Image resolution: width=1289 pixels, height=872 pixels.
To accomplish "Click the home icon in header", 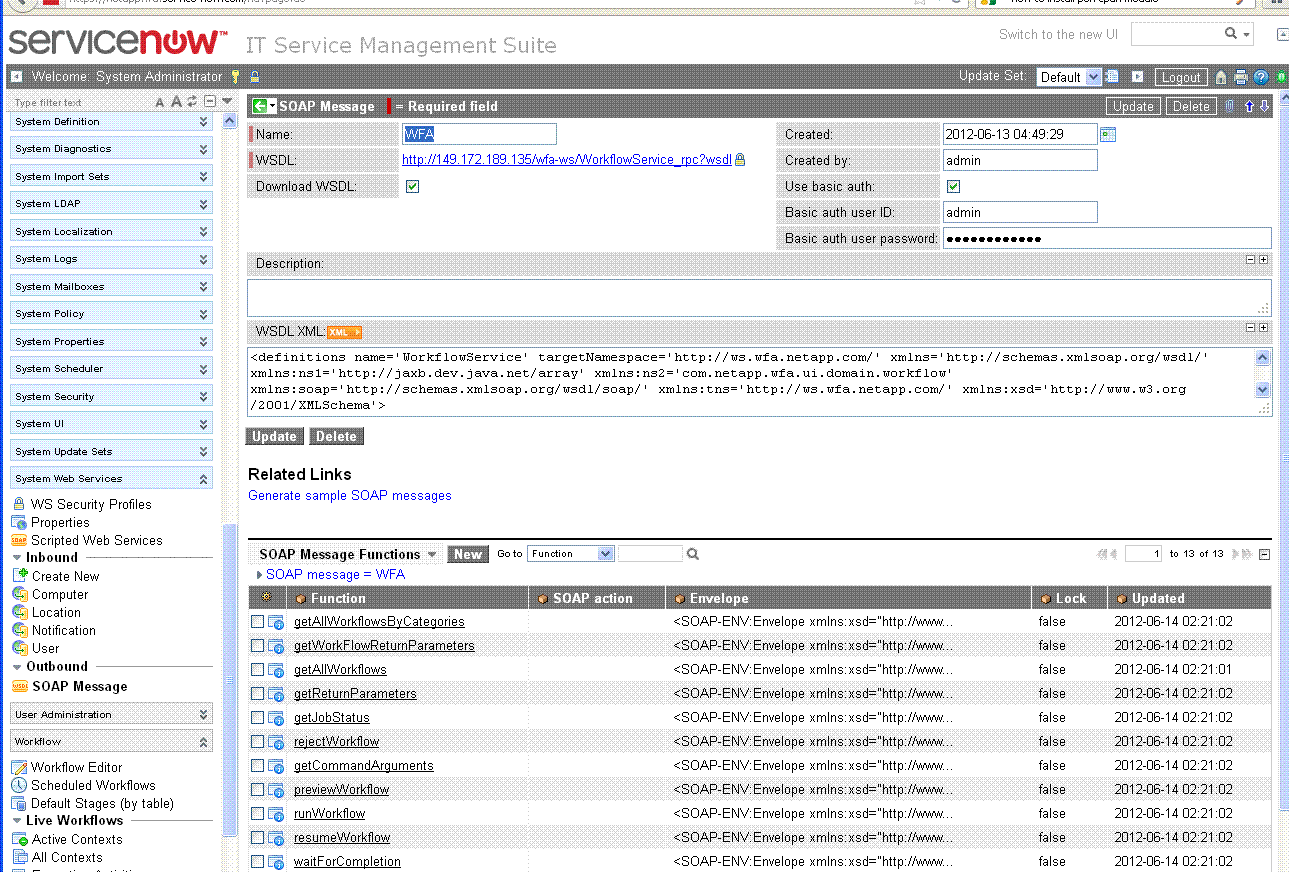I will coord(1221,77).
